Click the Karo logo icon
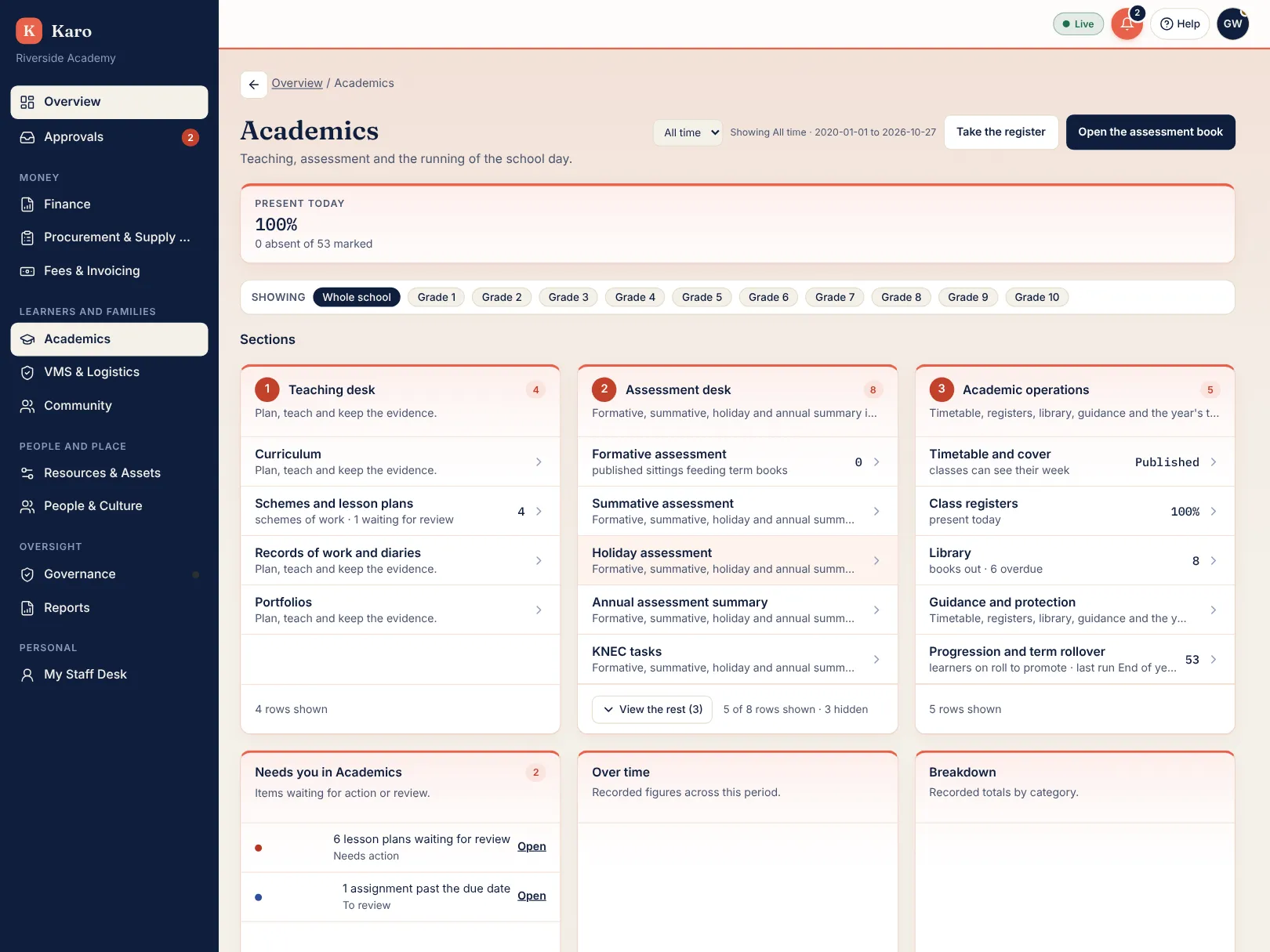 (29, 31)
